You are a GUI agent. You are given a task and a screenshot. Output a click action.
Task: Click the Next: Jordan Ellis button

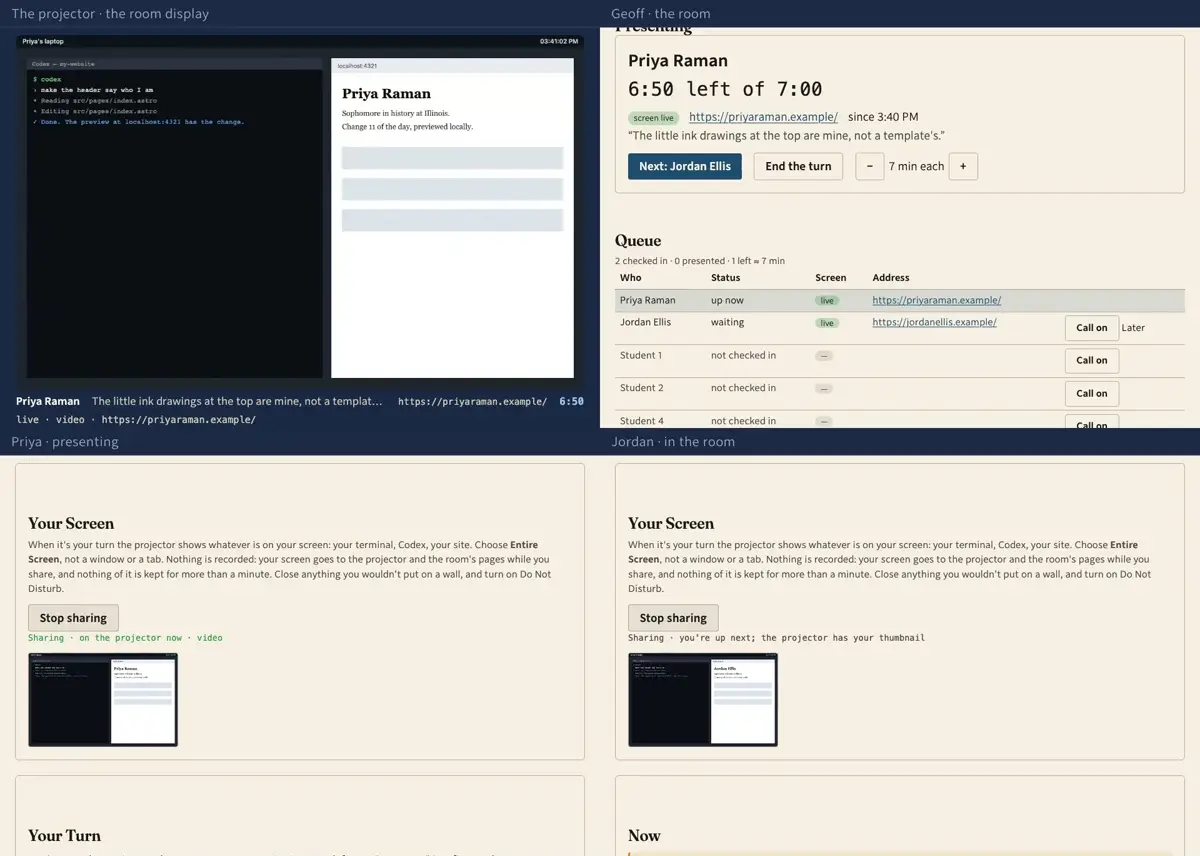[684, 166]
